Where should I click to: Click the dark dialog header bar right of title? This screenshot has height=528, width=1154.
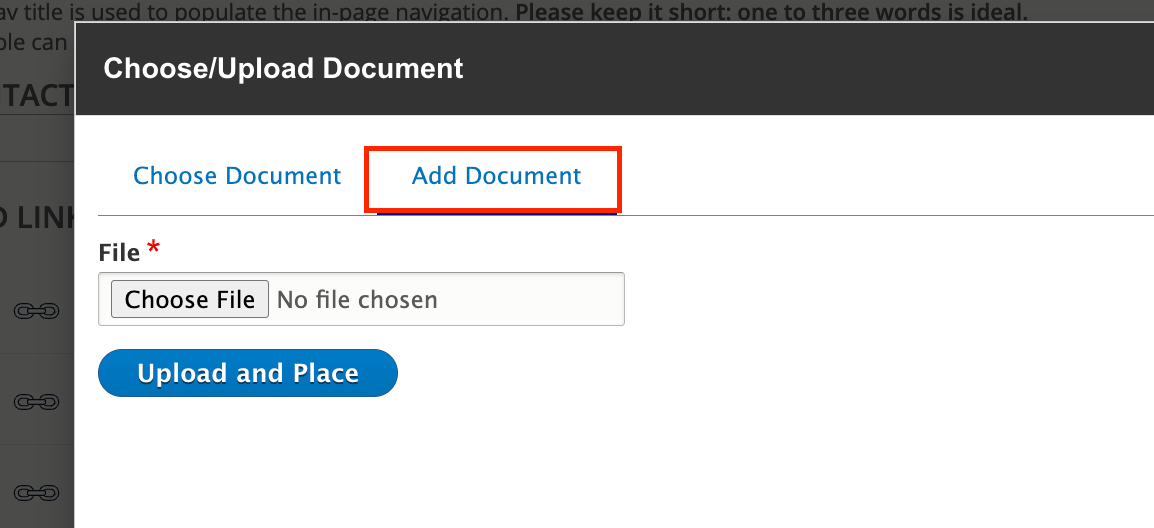pyautogui.click(x=800, y=68)
